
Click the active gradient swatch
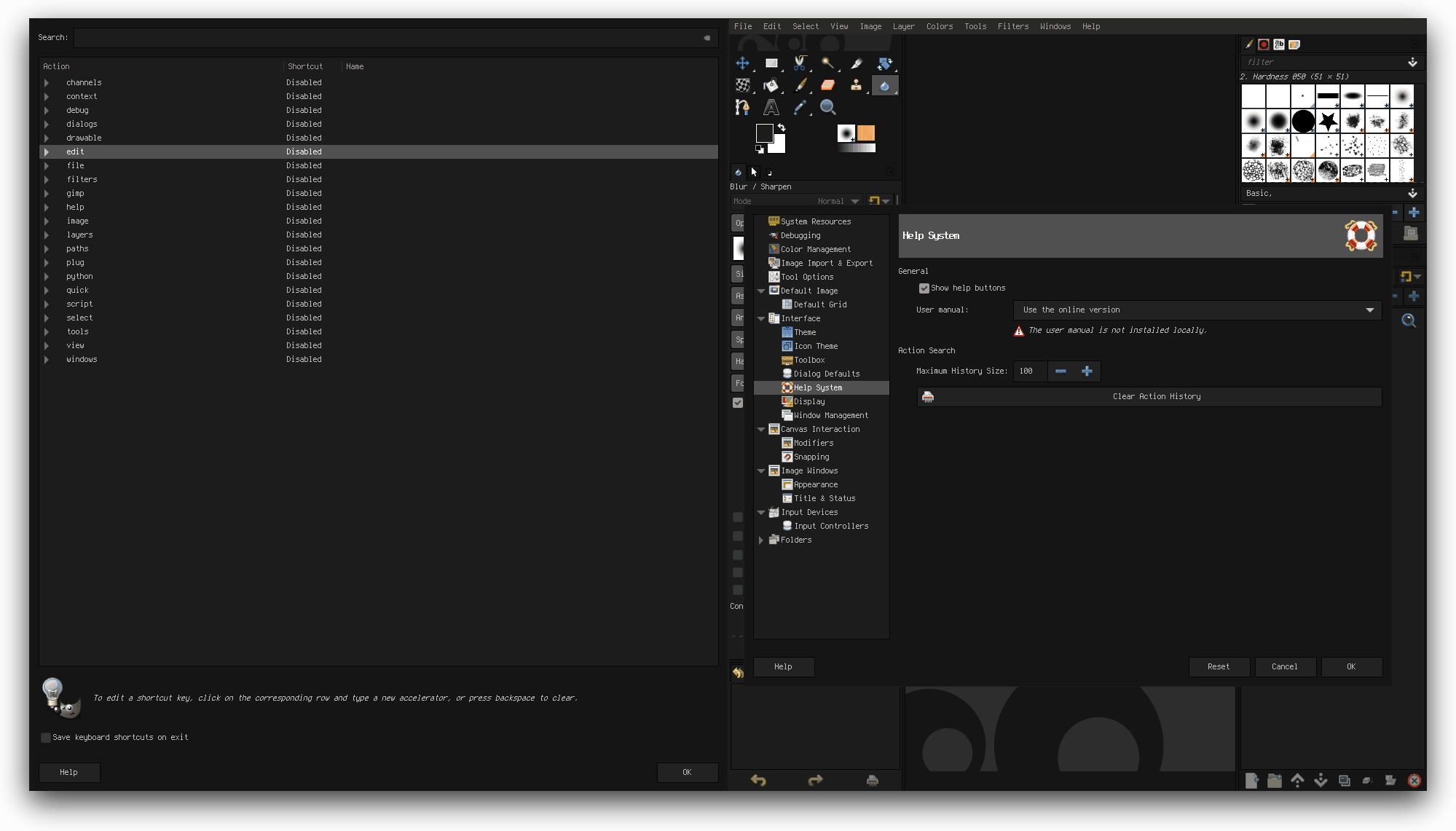857,149
